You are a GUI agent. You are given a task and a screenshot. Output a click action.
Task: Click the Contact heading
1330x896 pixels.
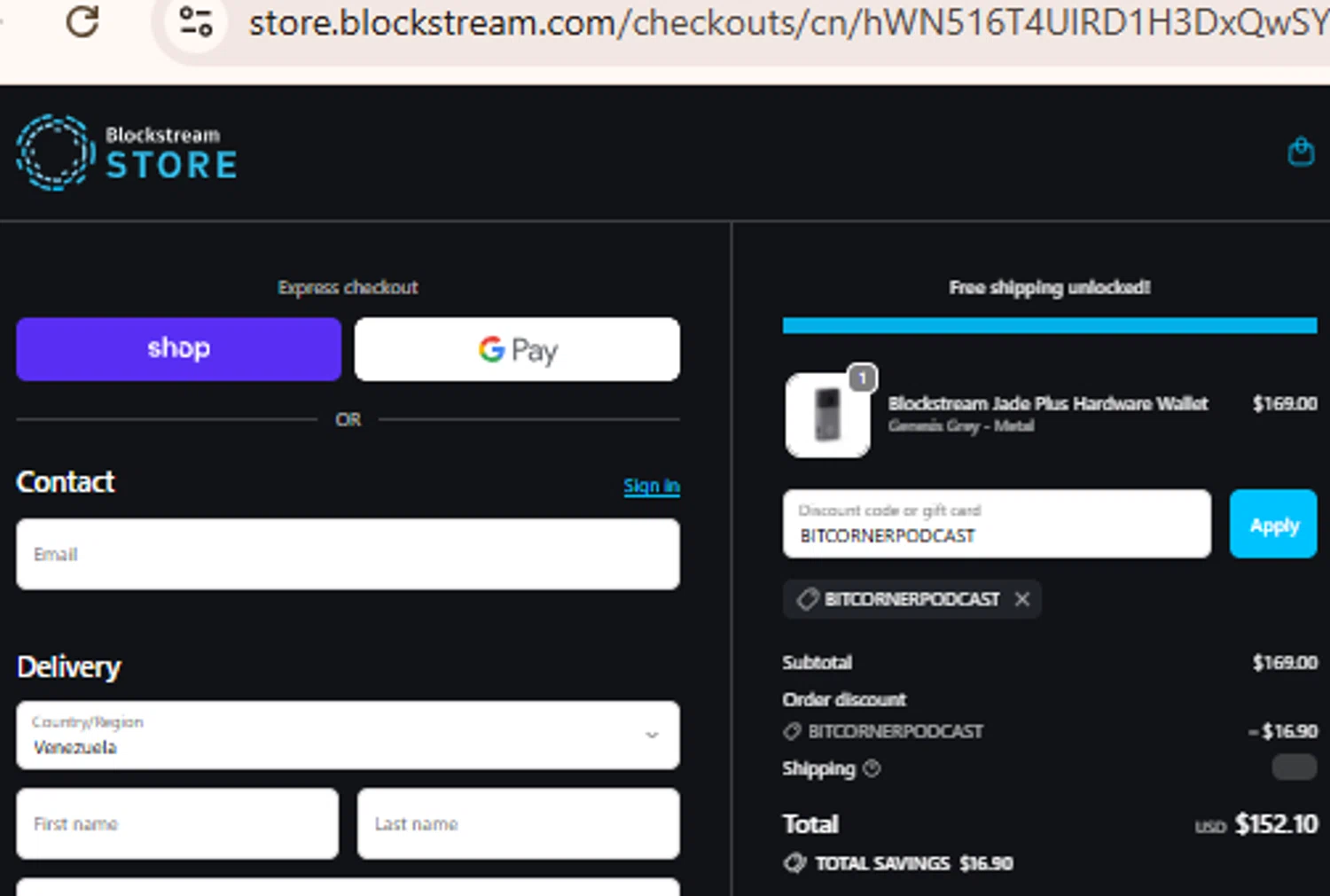coord(66,482)
